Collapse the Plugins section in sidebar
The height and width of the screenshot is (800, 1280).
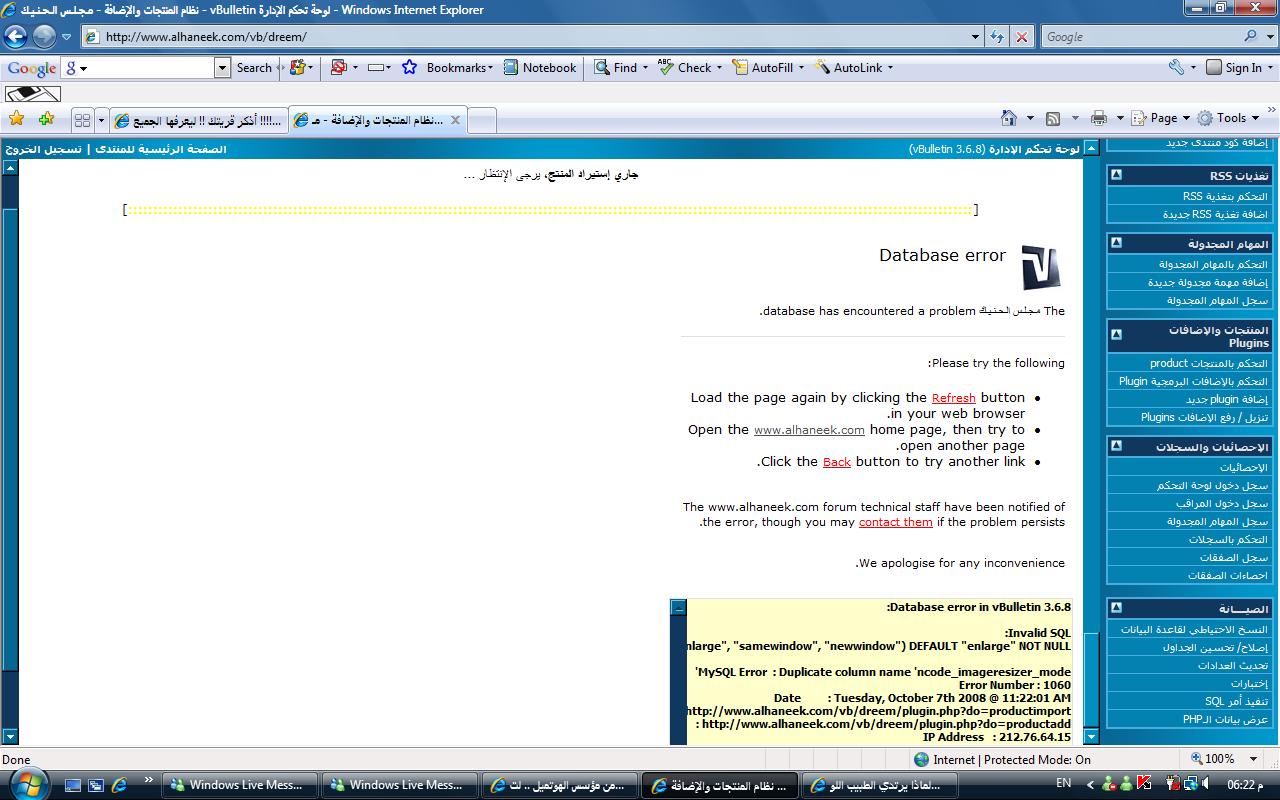pyautogui.click(x=1116, y=335)
